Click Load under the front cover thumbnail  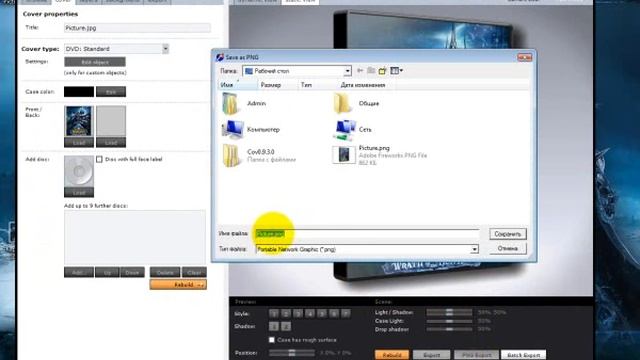[79, 142]
